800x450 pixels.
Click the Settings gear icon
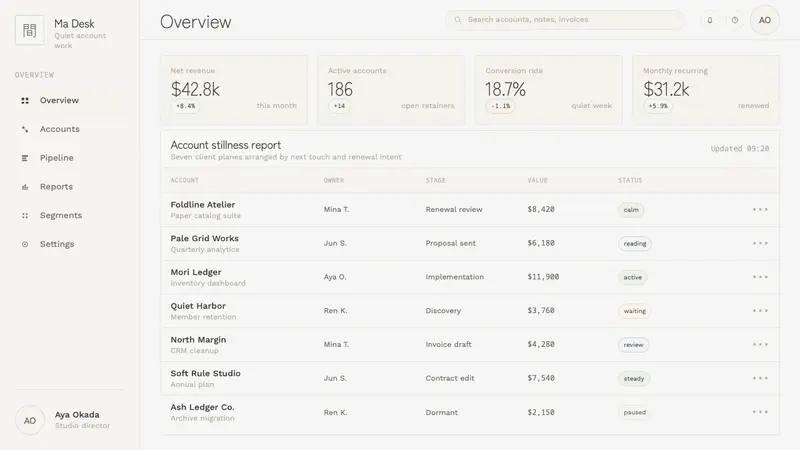point(25,244)
